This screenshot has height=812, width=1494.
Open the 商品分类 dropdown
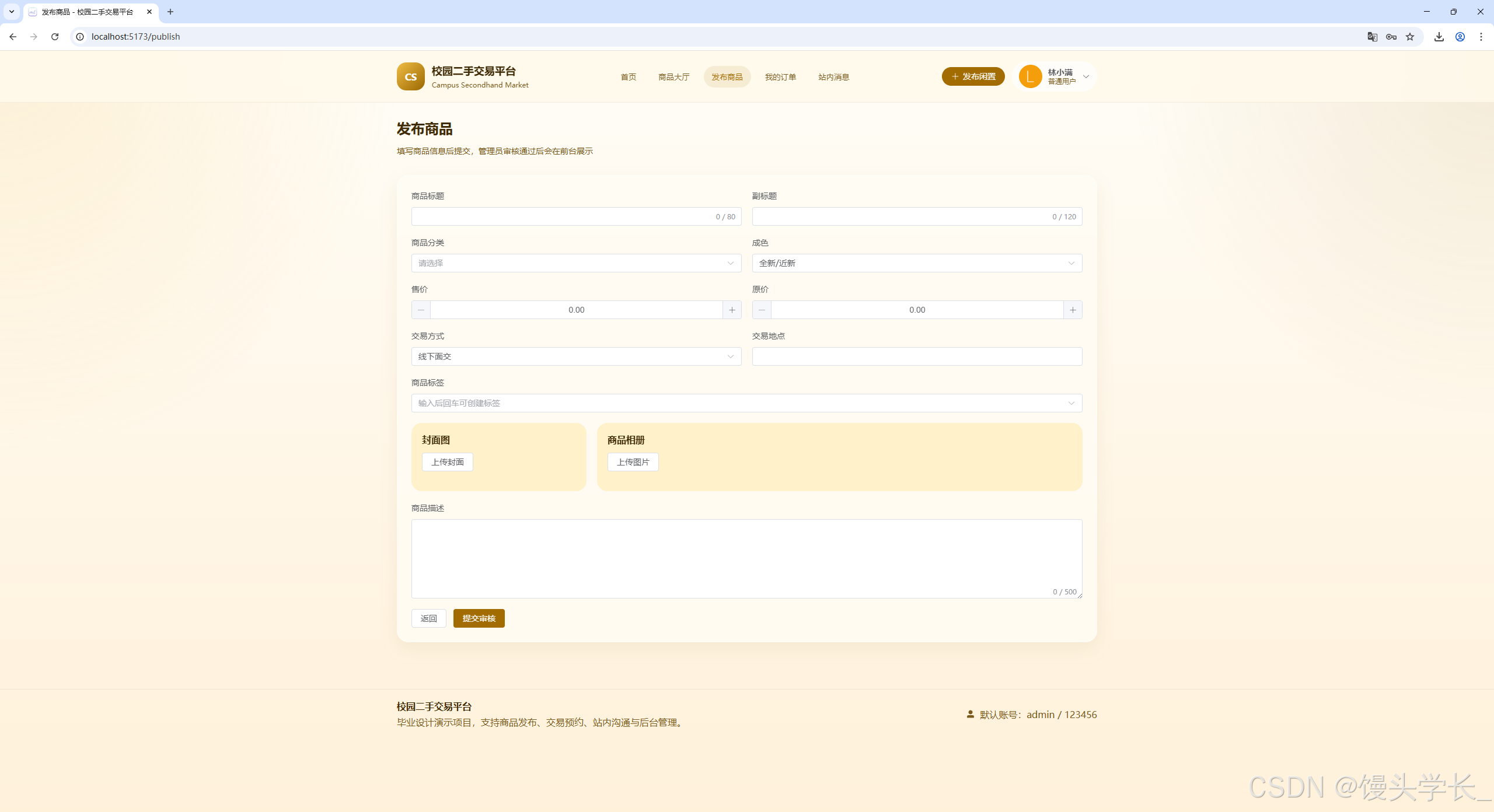tap(576, 263)
